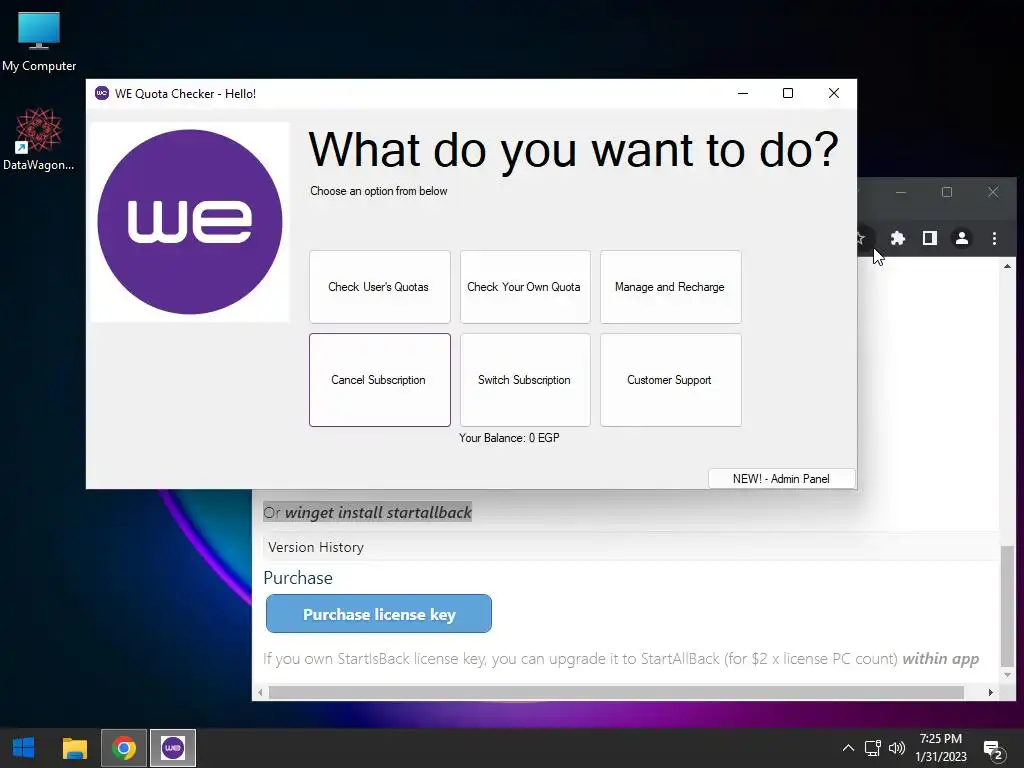Click WE icon in the title bar
This screenshot has width=1024, height=768.
pyautogui.click(x=102, y=93)
